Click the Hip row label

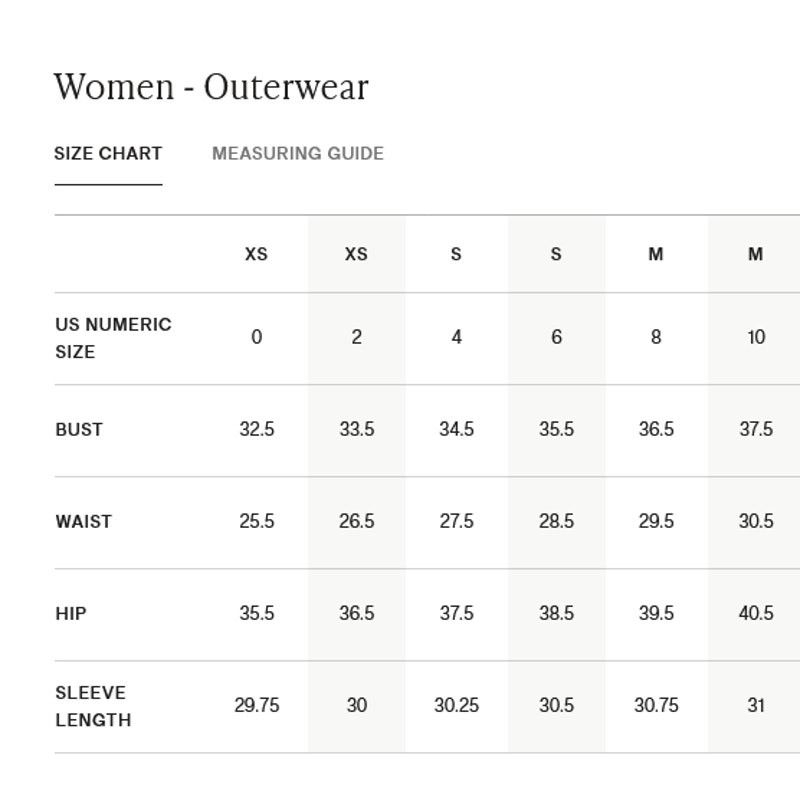[71, 613]
